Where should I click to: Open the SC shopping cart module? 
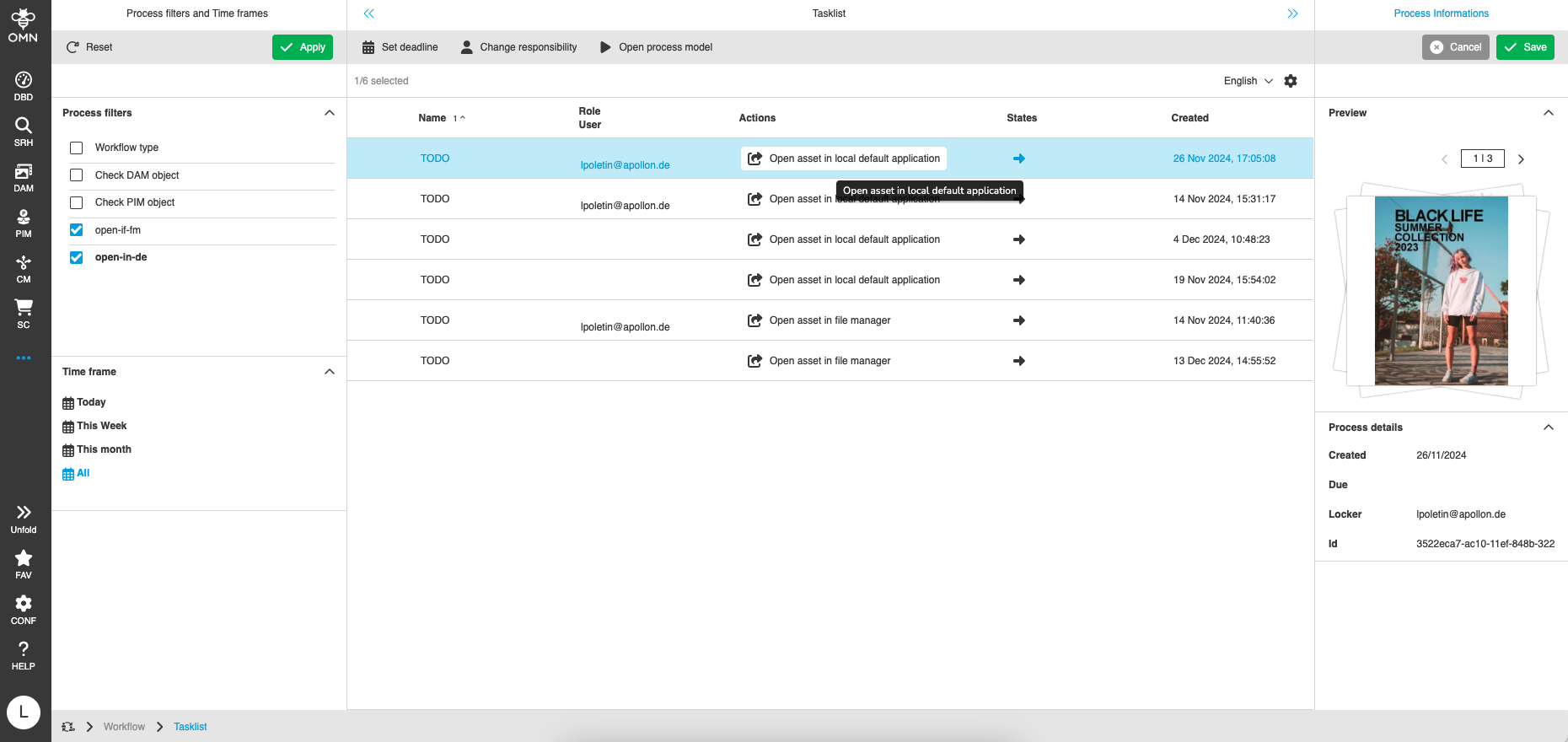point(24,314)
